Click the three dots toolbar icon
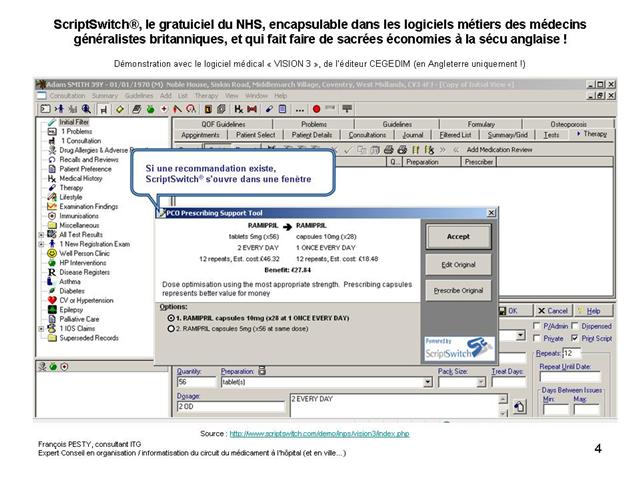Viewport: 640px width, 480px height. (x=300, y=109)
